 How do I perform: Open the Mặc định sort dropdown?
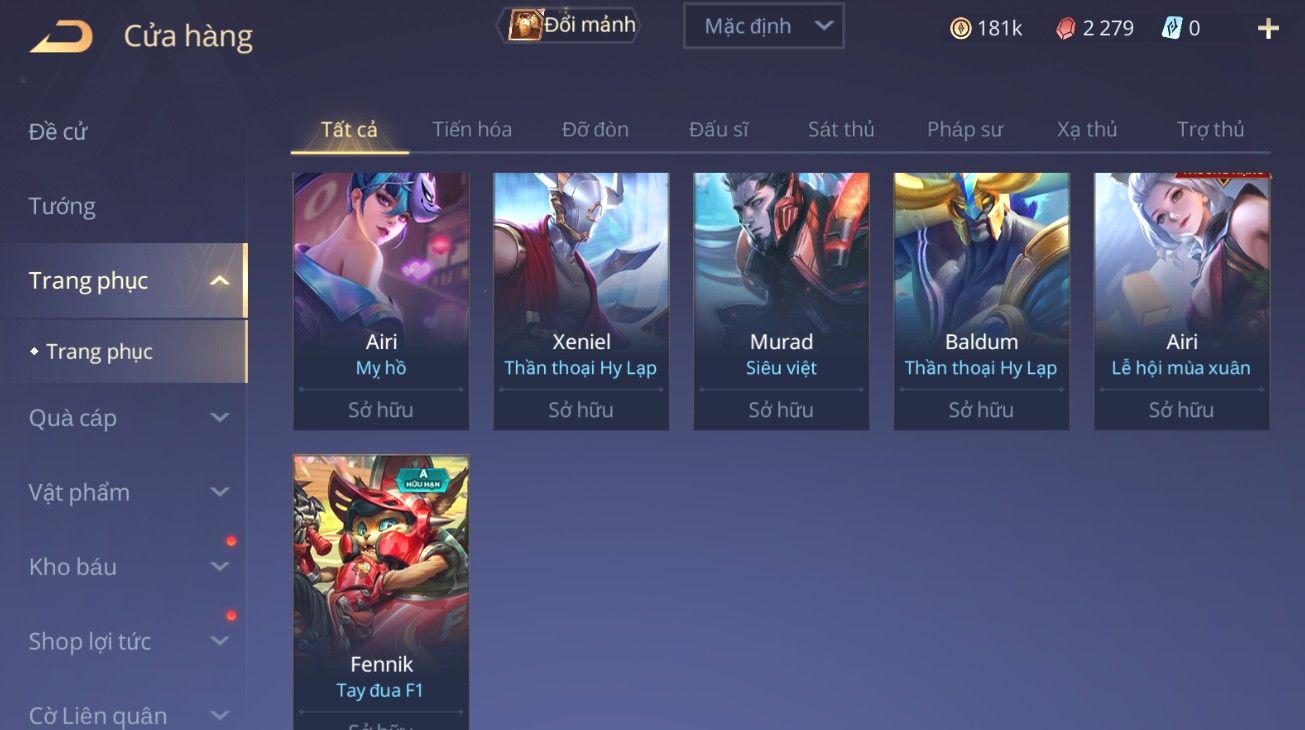(x=763, y=26)
